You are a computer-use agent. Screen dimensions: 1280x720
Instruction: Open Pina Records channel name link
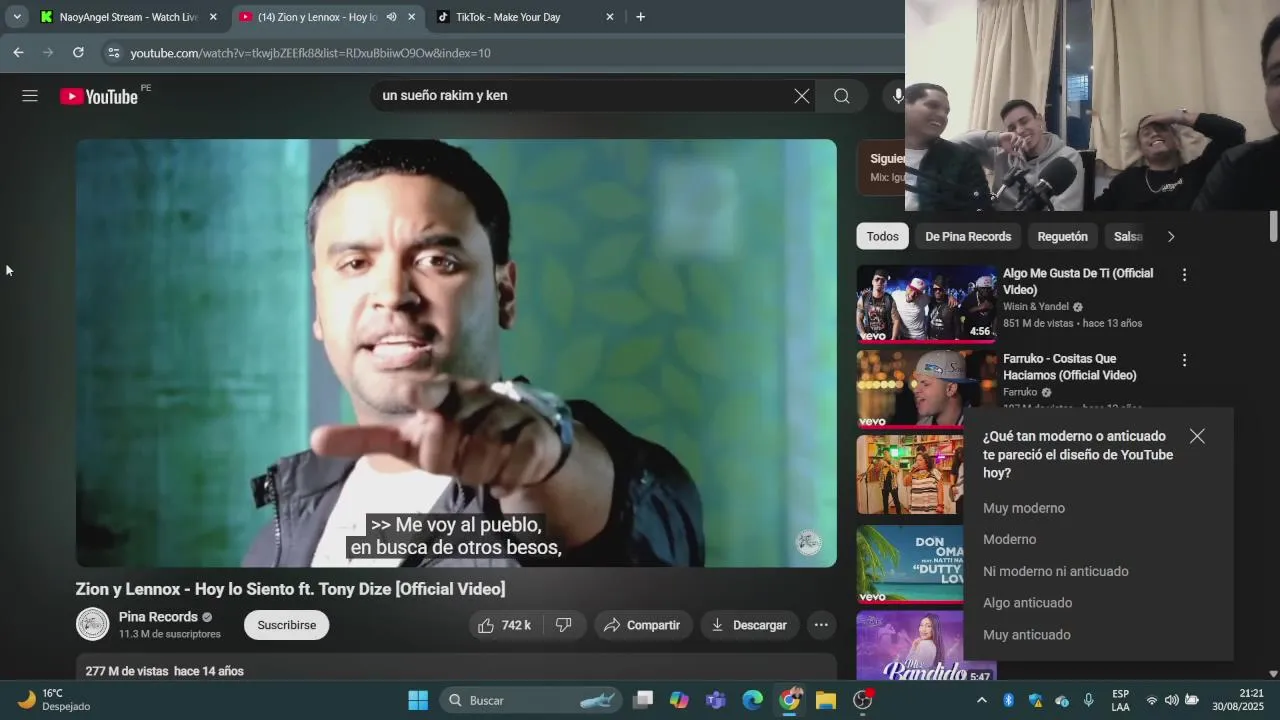[158, 617]
